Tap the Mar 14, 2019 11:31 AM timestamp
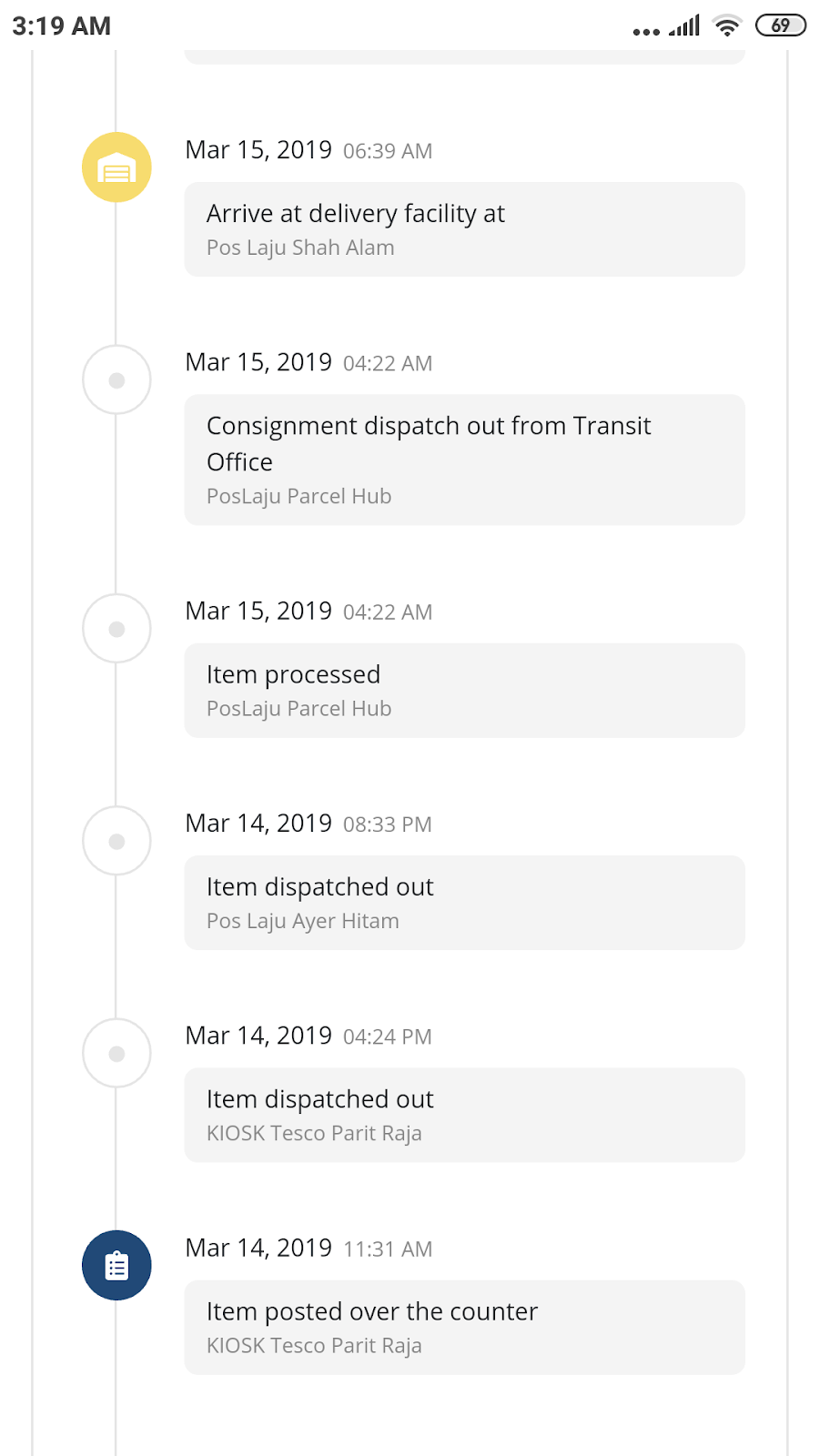 308,1248
